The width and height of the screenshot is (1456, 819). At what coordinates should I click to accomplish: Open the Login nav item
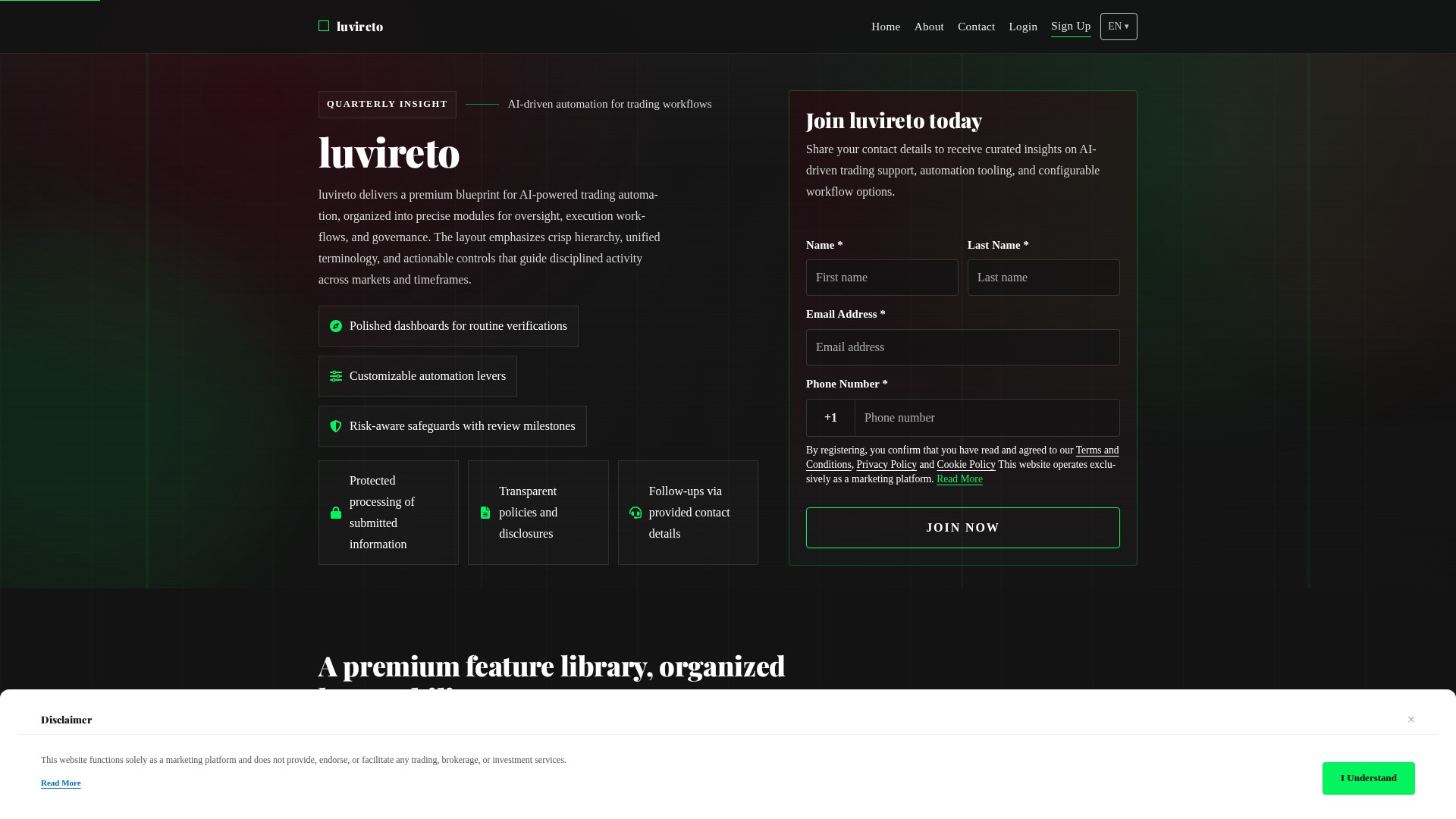pos(1023,27)
